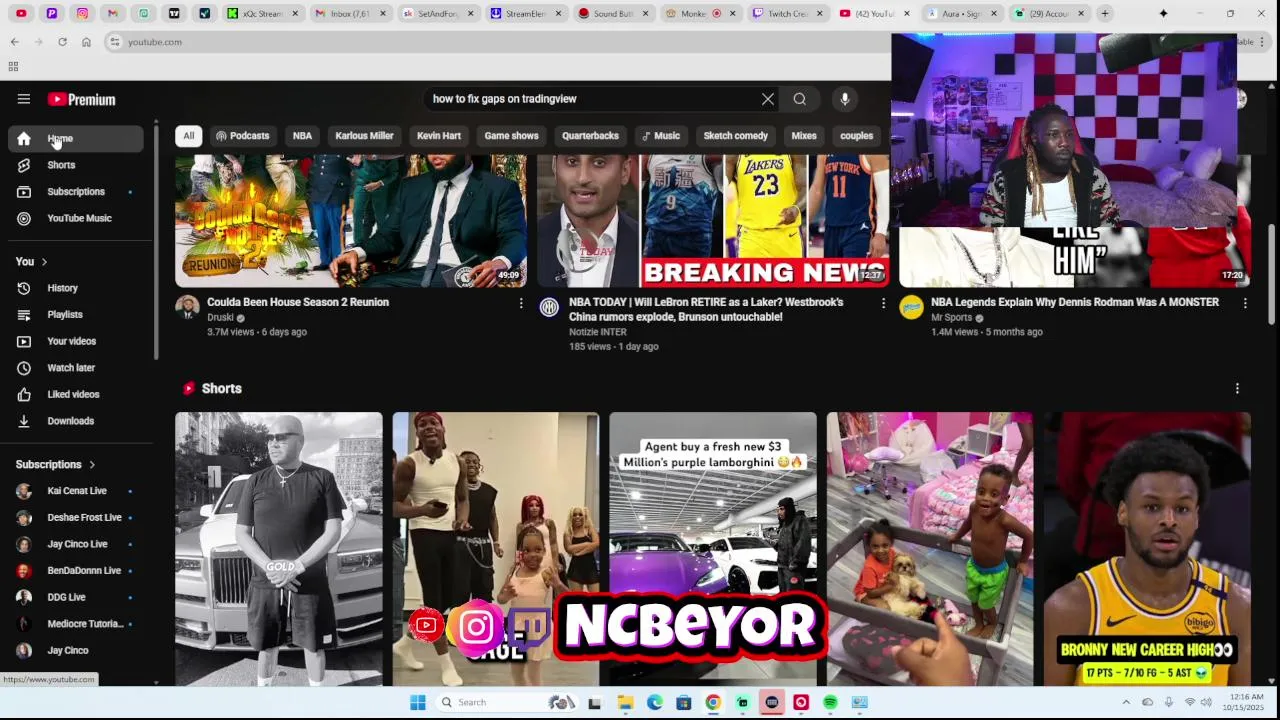This screenshot has height=720, width=1280.
Task: Select the Karlous Miller chip
Action: (364, 136)
